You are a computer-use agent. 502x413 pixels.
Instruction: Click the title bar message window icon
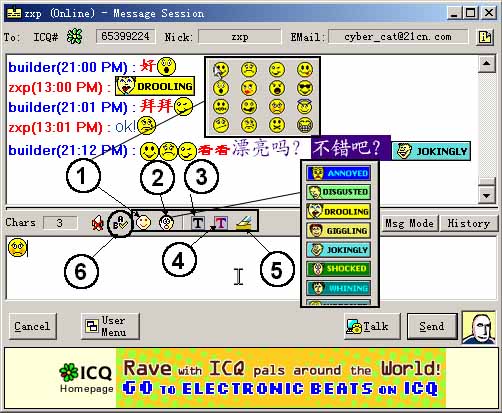click(14, 13)
